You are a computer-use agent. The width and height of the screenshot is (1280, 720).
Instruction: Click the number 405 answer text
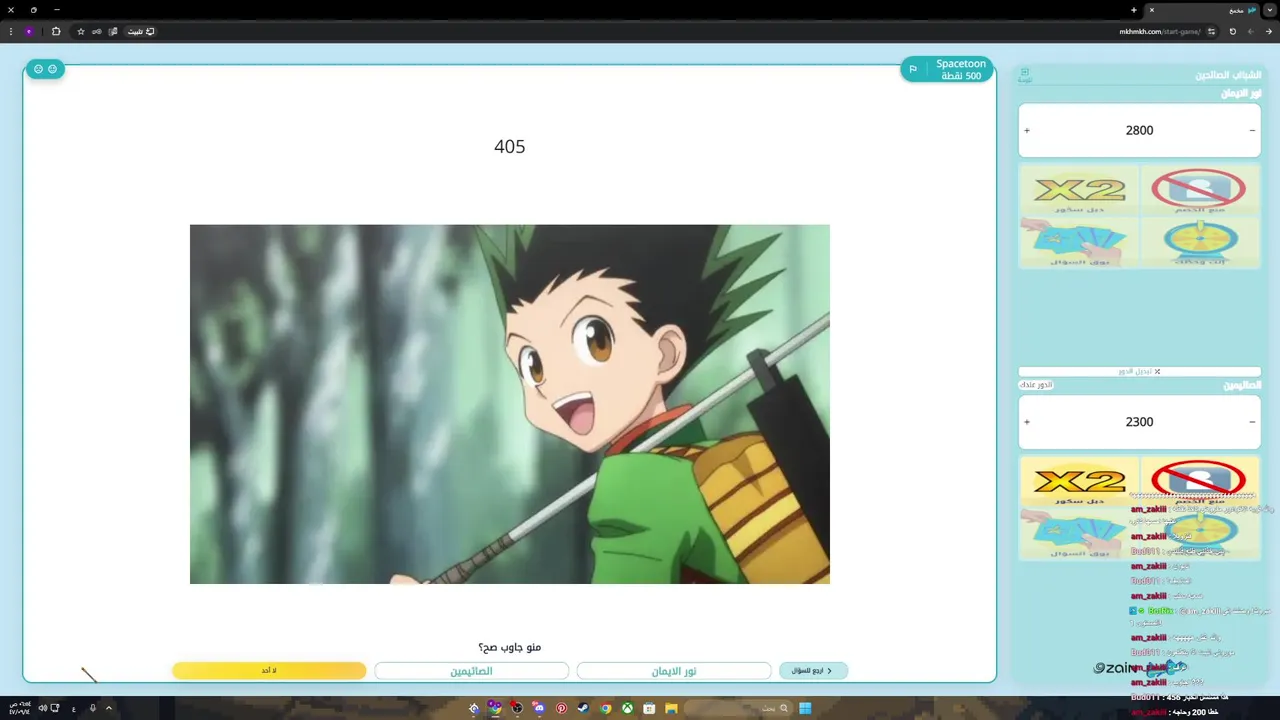click(x=510, y=146)
